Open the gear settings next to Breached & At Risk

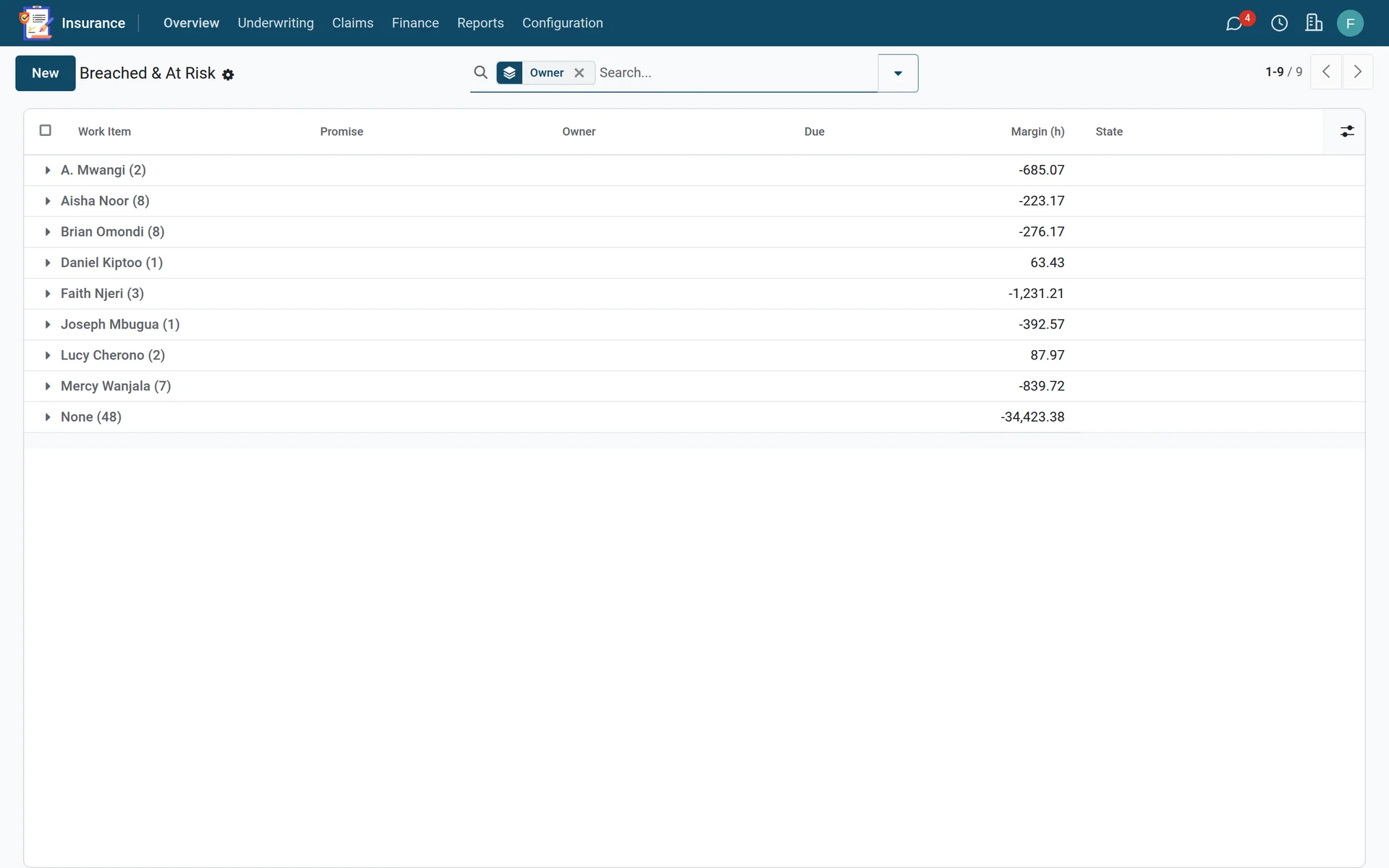[x=228, y=75]
